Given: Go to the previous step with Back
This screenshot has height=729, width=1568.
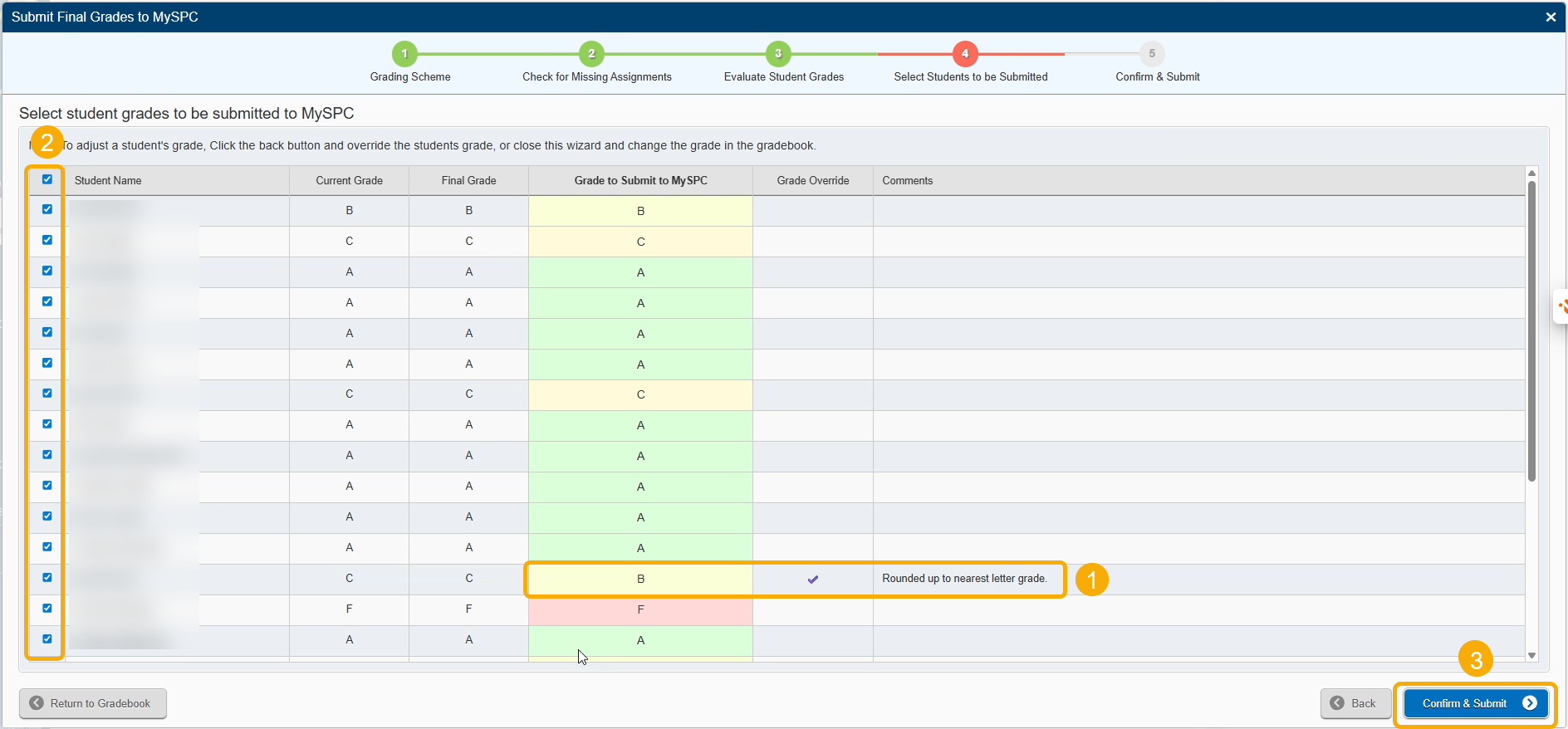Looking at the screenshot, I should (1355, 703).
